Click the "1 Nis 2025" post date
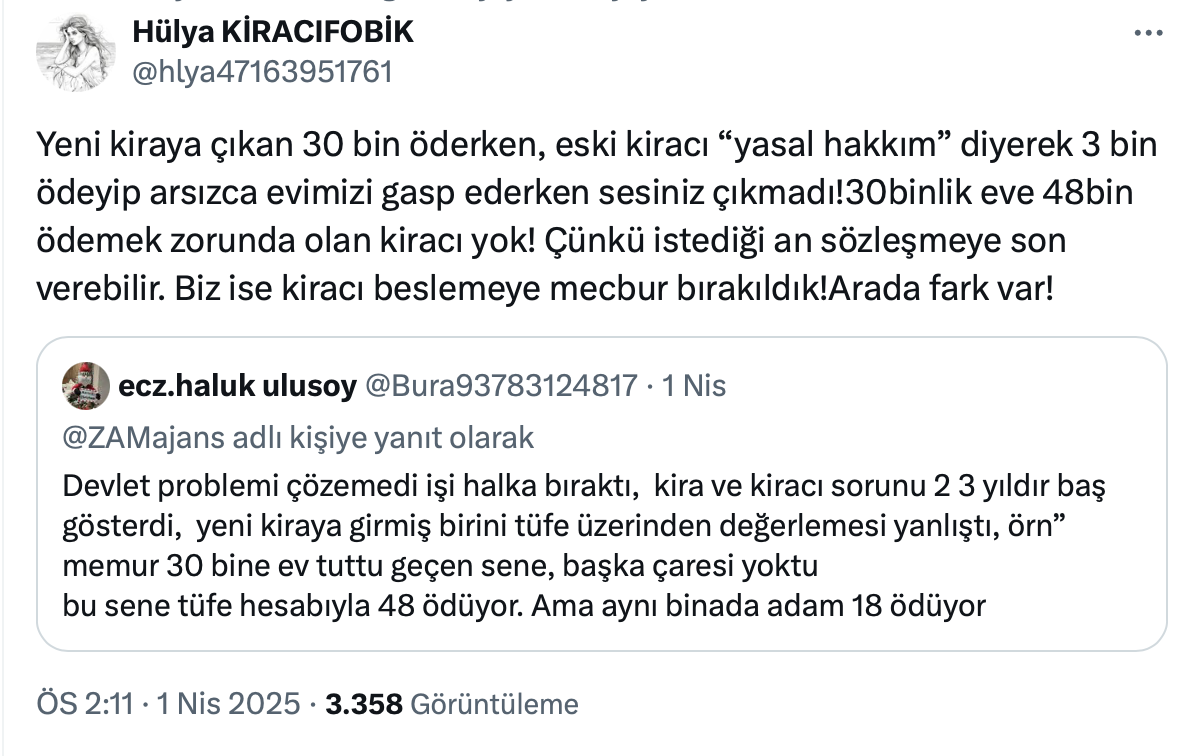The height and width of the screenshot is (756, 1196). (228, 704)
